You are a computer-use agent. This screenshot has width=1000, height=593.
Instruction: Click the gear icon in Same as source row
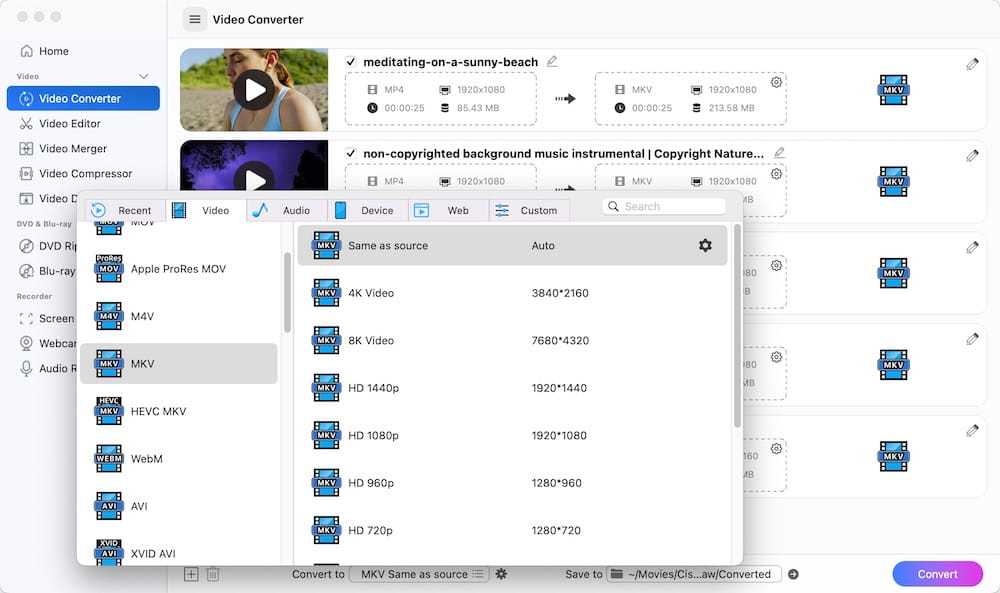coord(705,245)
